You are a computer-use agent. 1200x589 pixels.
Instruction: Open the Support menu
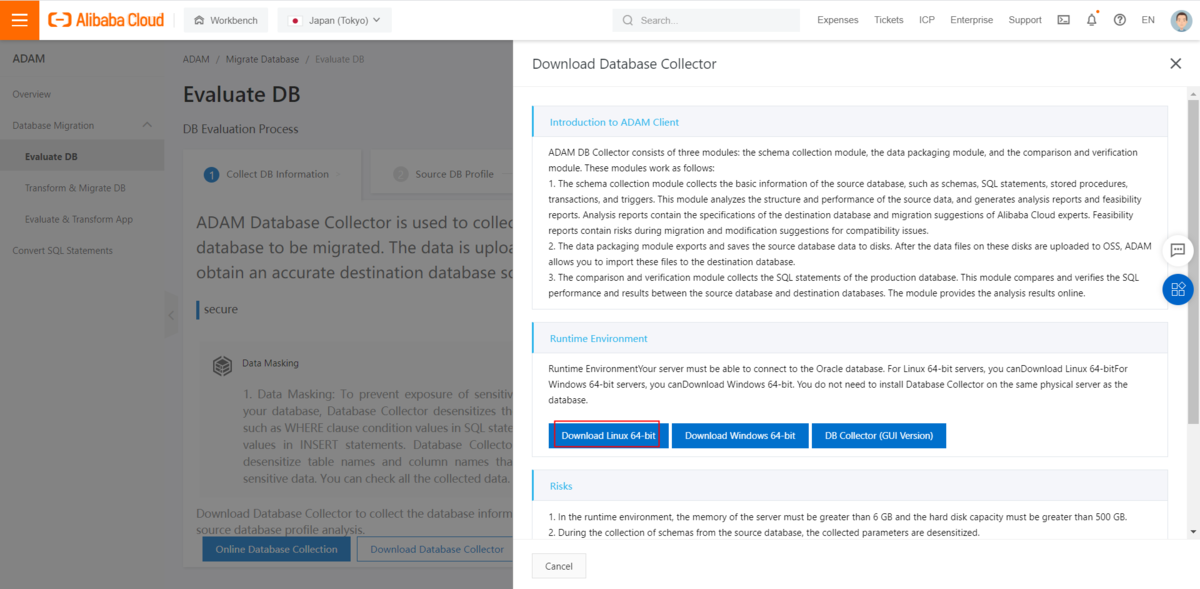tap(1025, 20)
